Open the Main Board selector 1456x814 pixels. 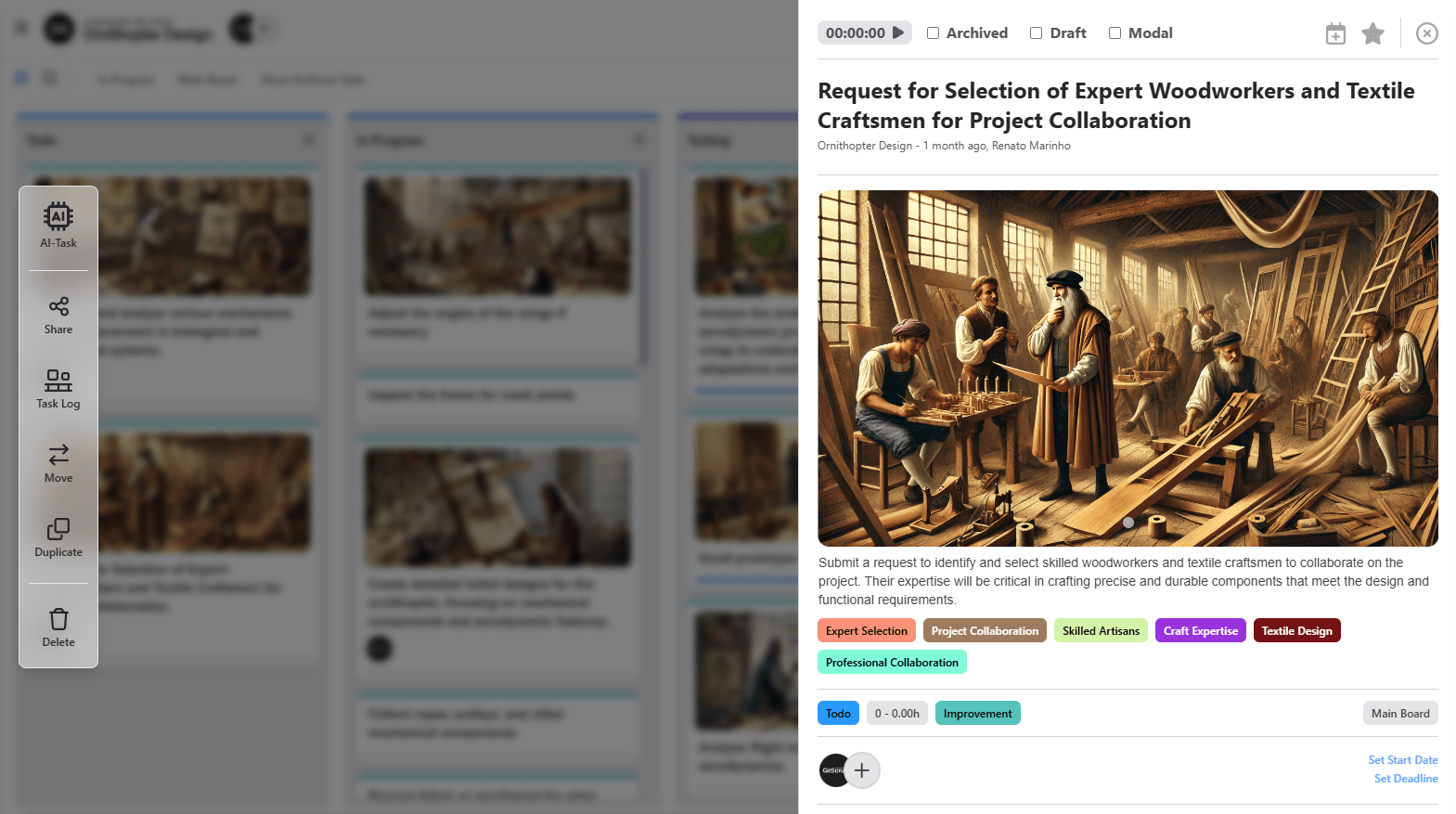(1400, 713)
